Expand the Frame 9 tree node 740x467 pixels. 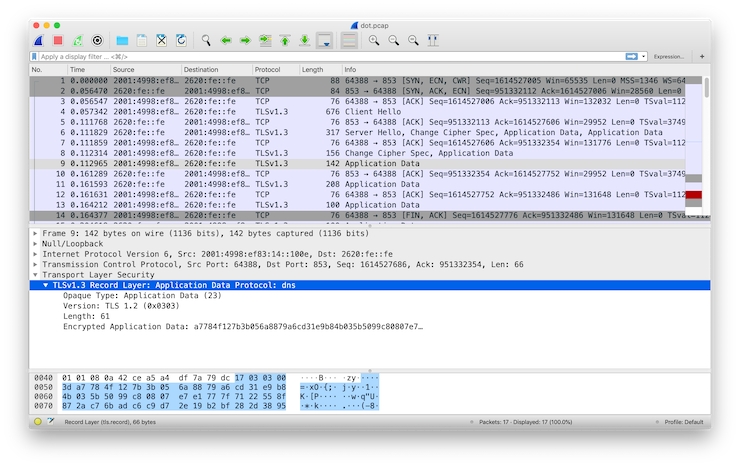(x=35, y=234)
